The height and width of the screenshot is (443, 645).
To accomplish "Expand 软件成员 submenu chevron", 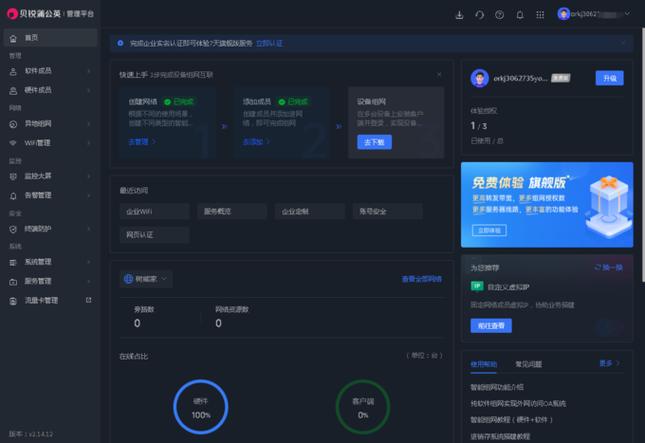I will (89, 71).
